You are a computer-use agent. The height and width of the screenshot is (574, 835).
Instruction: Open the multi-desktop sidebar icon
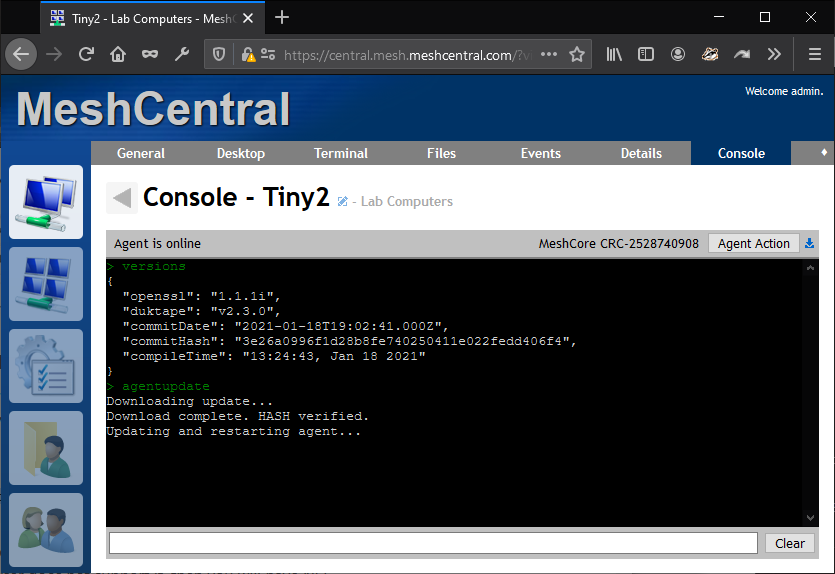click(x=46, y=284)
